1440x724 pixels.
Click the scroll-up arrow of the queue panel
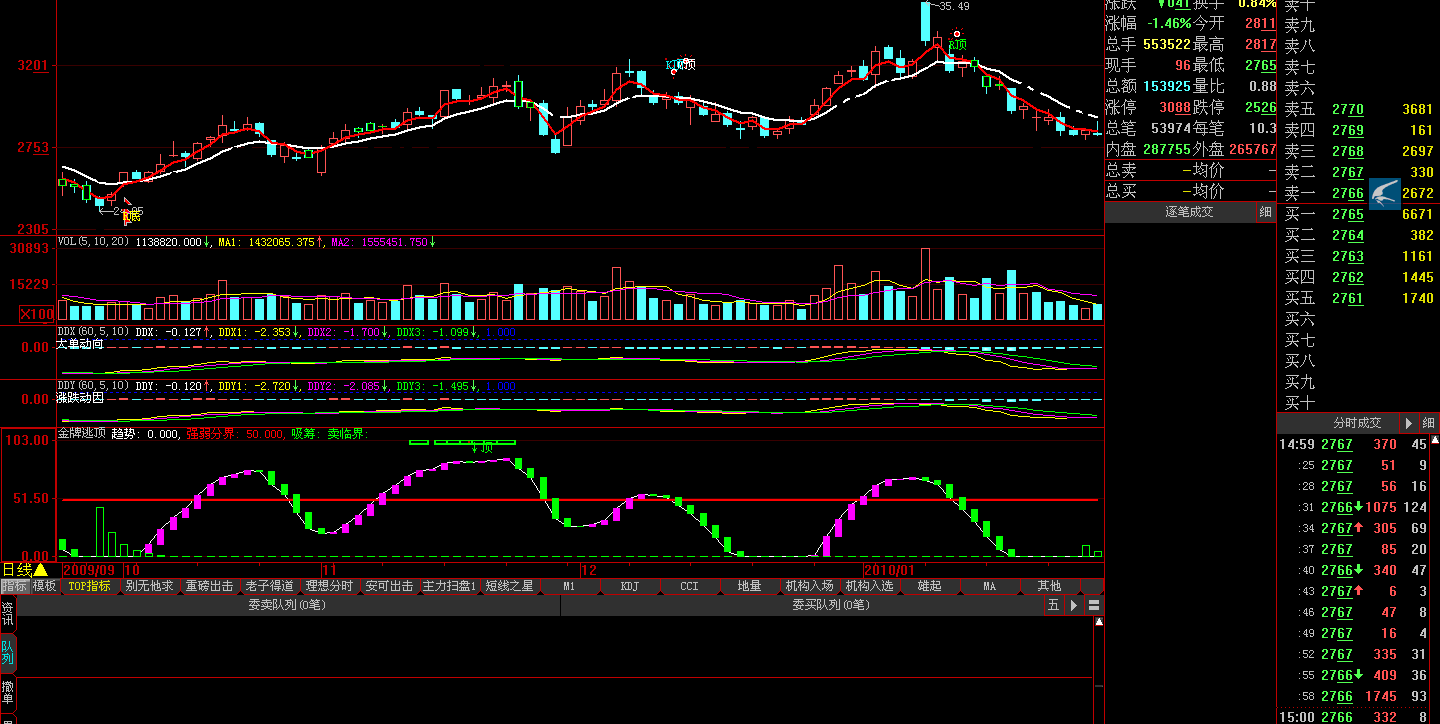tap(1100, 621)
